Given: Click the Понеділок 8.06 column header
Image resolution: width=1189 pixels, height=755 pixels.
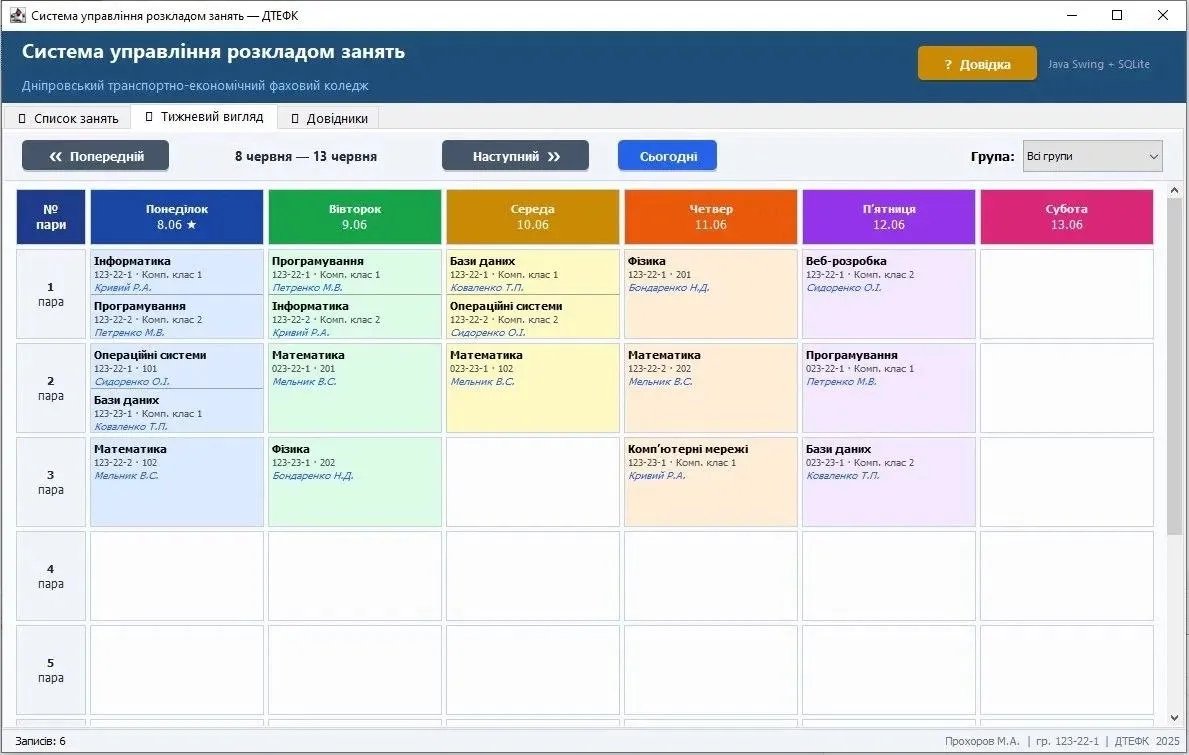Looking at the screenshot, I should click(177, 217).
